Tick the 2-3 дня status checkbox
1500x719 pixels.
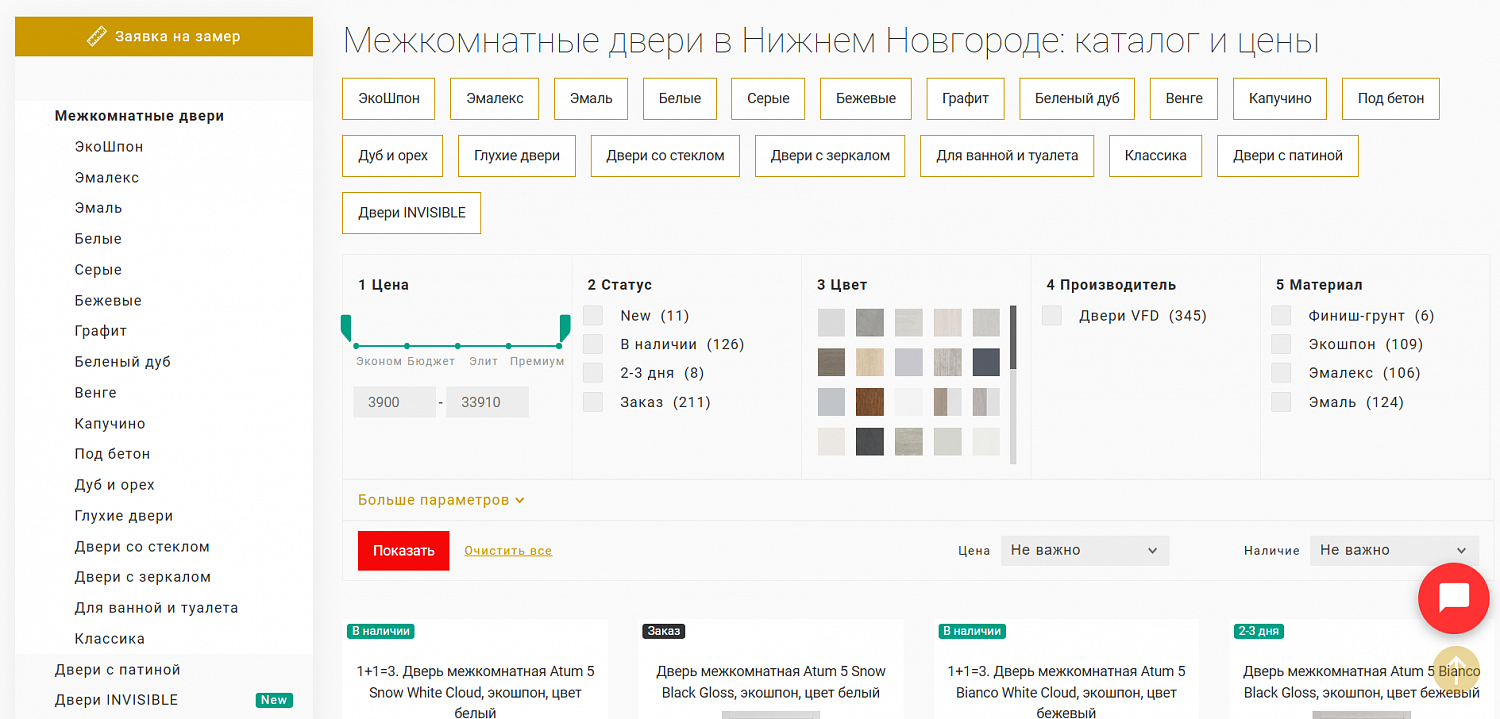coord(593,373)
